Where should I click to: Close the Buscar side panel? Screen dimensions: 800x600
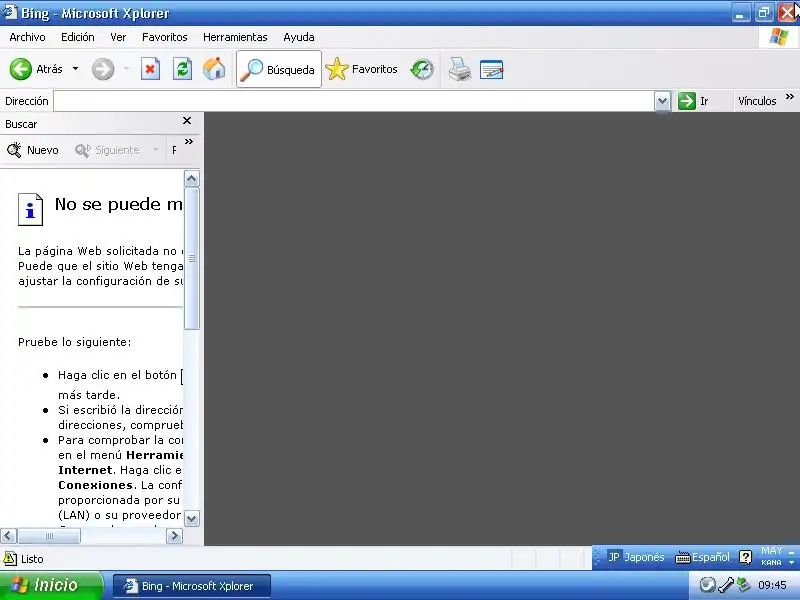click(187, 120)
